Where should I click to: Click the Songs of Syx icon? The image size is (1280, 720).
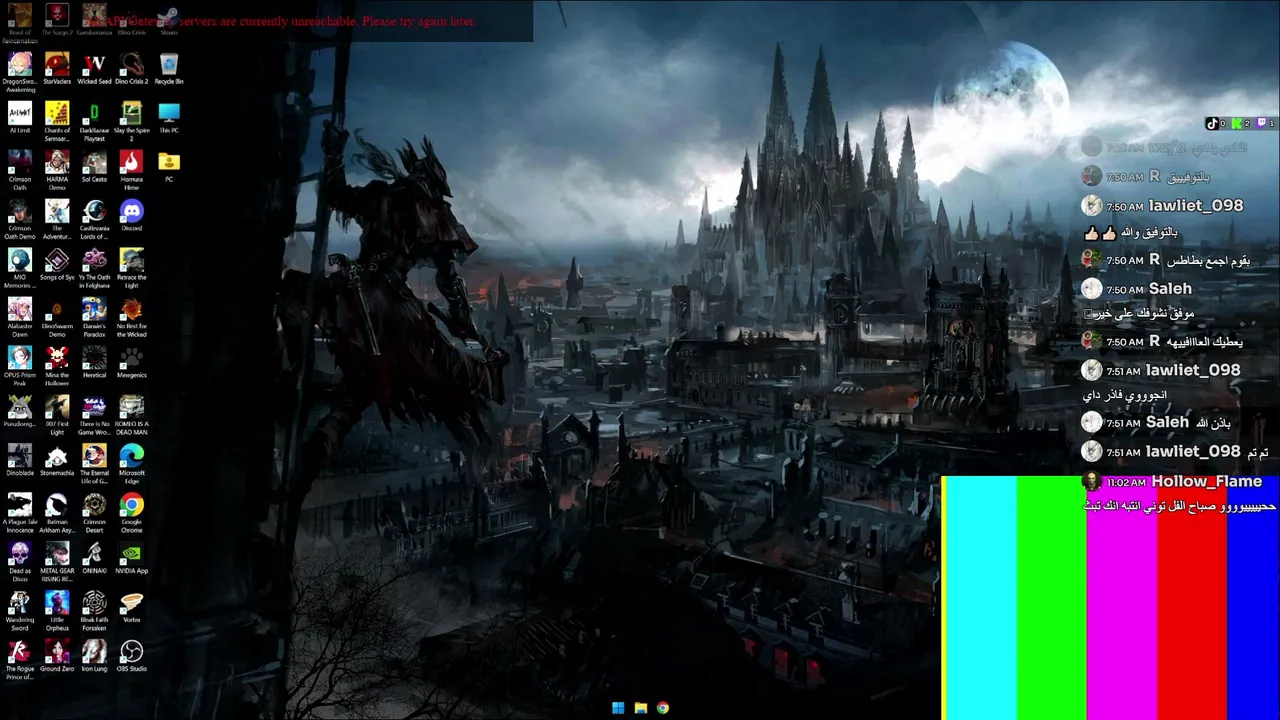click(57, 263)
